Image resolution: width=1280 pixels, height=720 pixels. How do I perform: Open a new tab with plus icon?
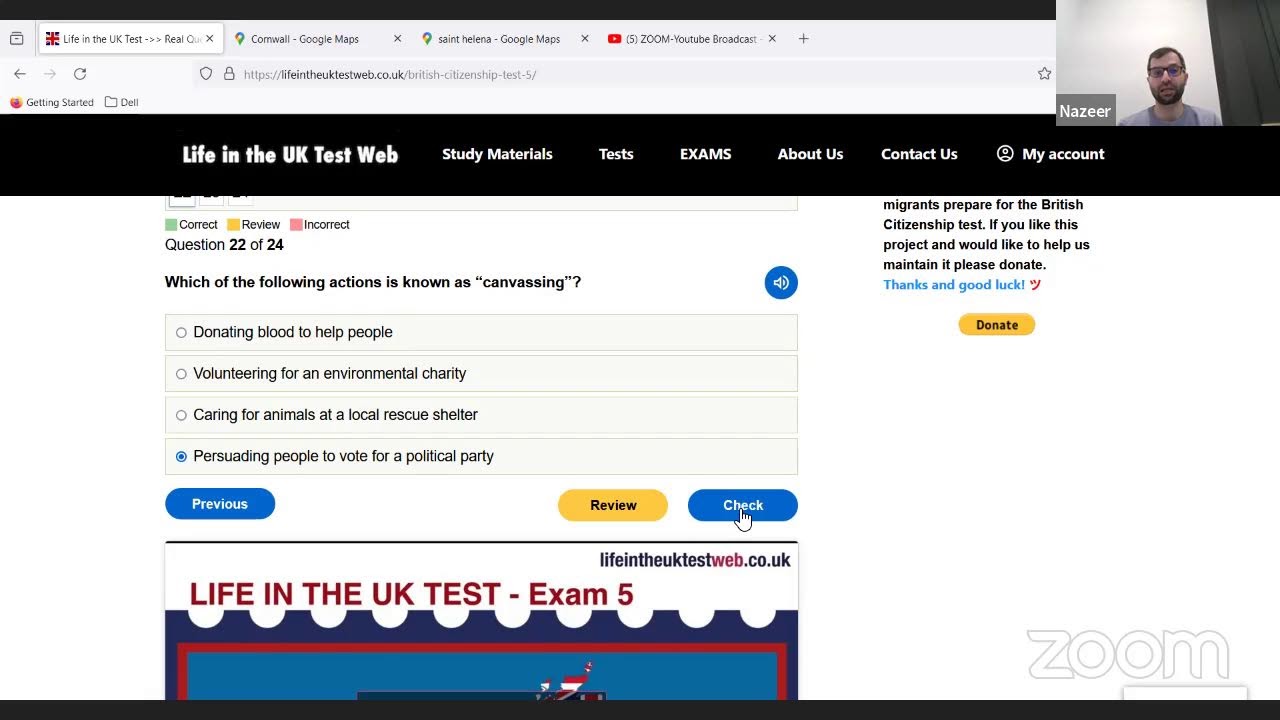click(804, 39)
